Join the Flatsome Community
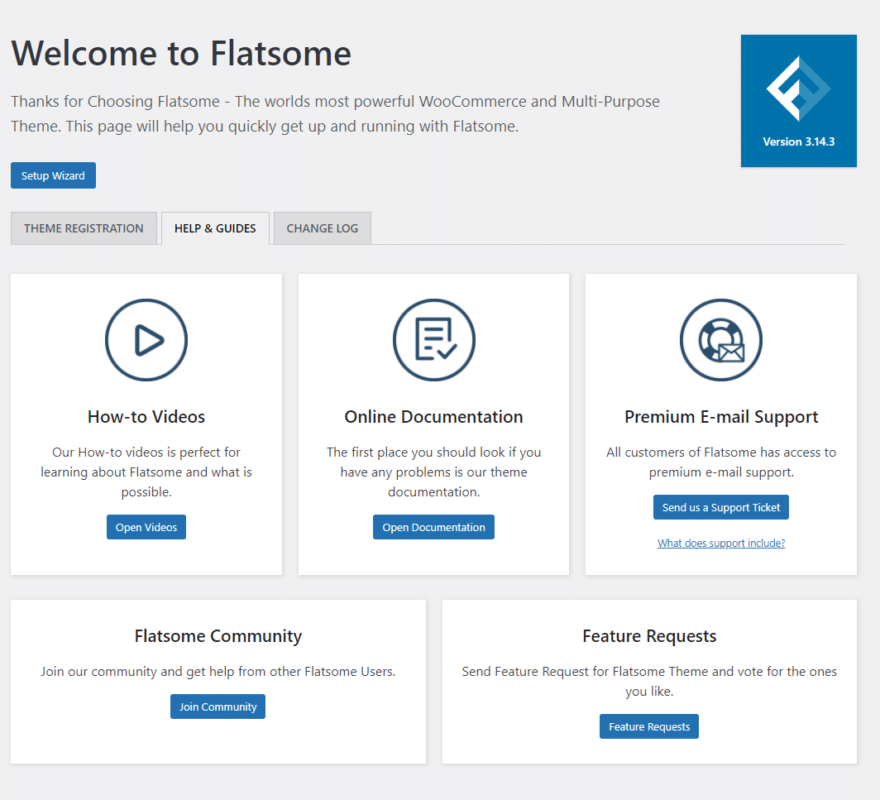Screen dimensions: 880x800 217,706
